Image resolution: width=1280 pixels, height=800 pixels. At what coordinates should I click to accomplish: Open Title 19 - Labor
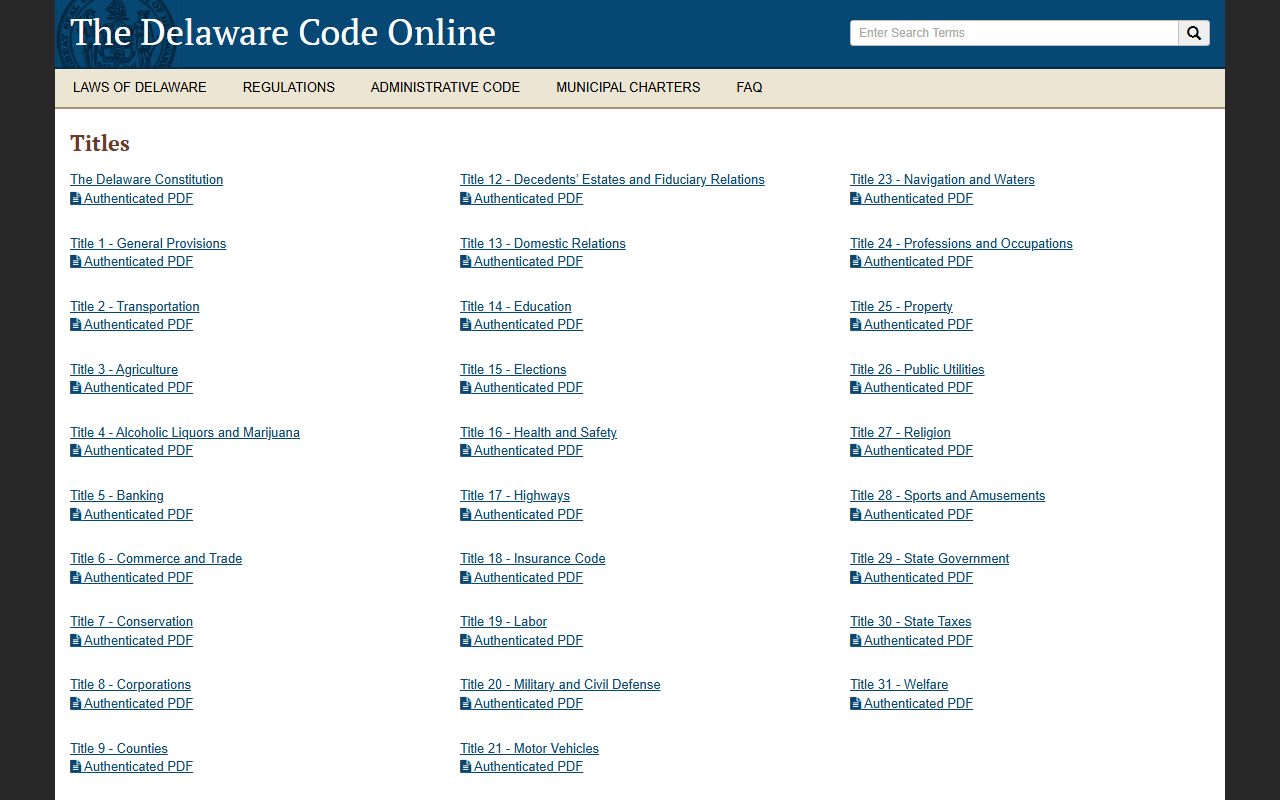tap(503, 621)
